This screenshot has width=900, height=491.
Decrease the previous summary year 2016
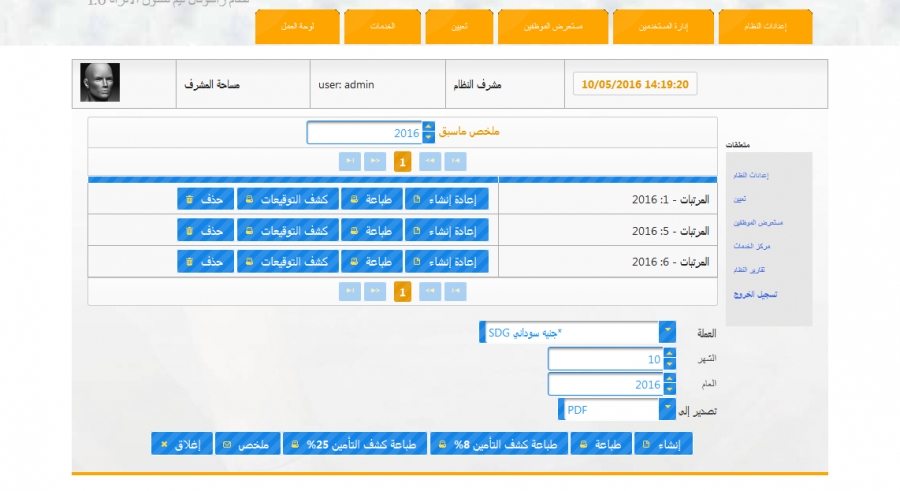click(x=429, y=138)
